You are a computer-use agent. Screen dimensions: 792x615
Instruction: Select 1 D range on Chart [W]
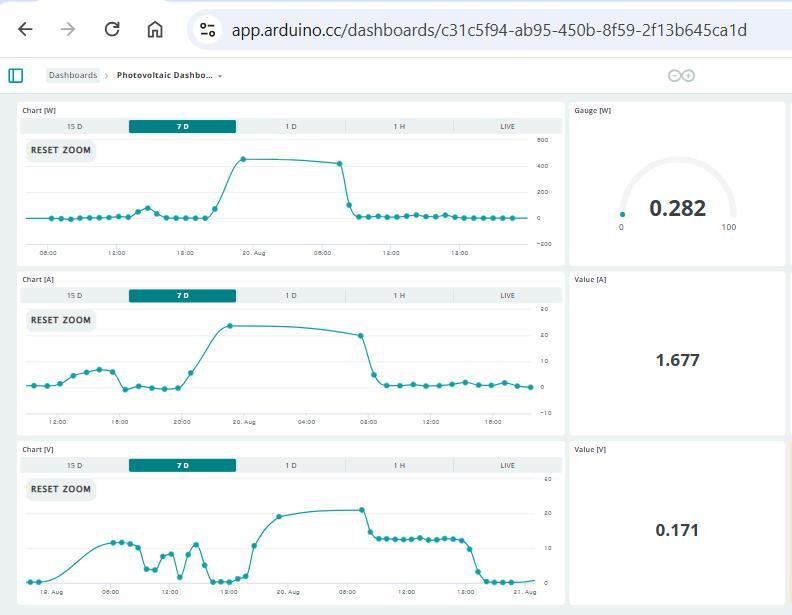pos(290,127)
